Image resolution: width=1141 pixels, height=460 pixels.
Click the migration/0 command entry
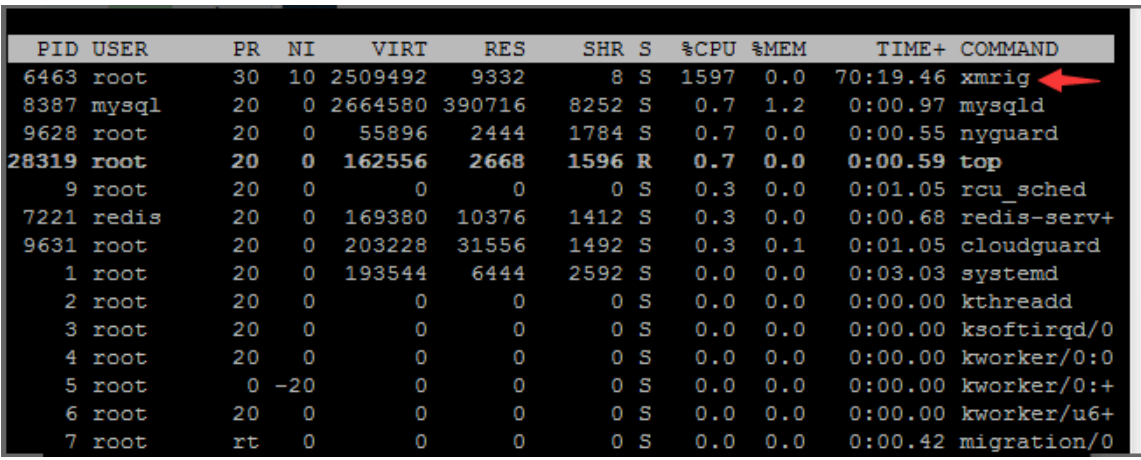pyautogui.click(x=1037, y=441)
